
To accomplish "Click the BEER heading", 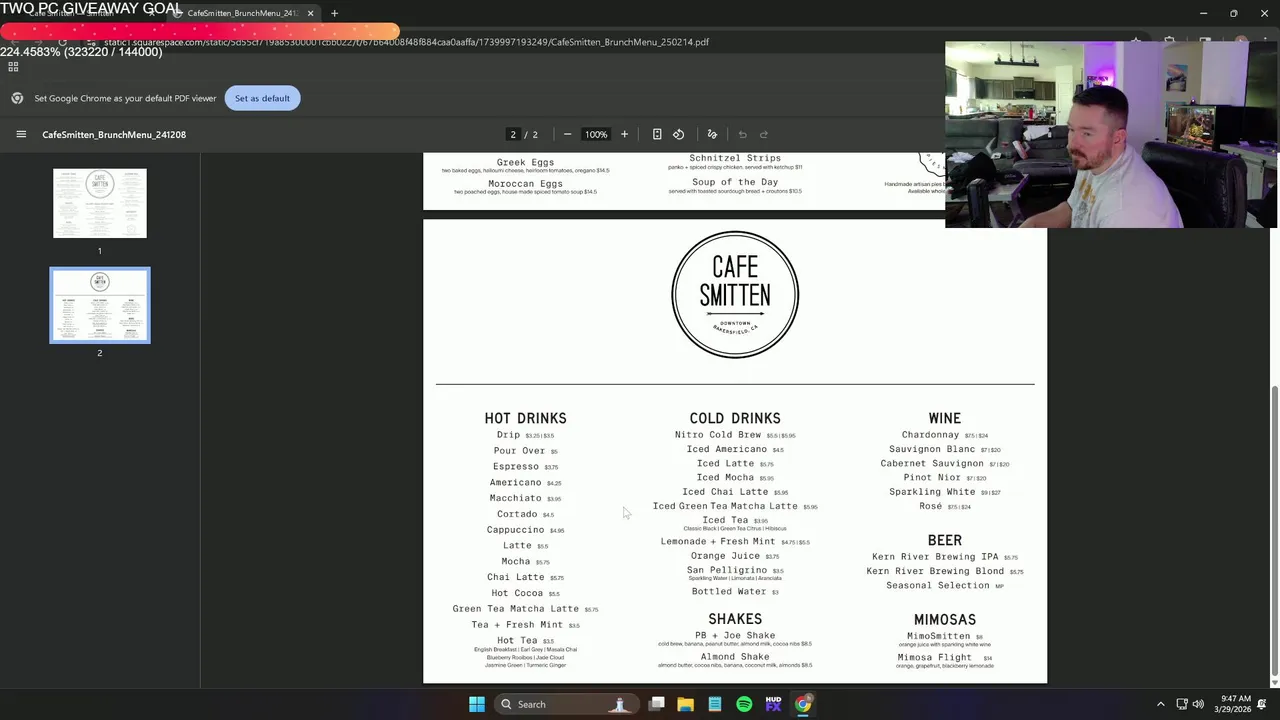I will coord(945,540).
